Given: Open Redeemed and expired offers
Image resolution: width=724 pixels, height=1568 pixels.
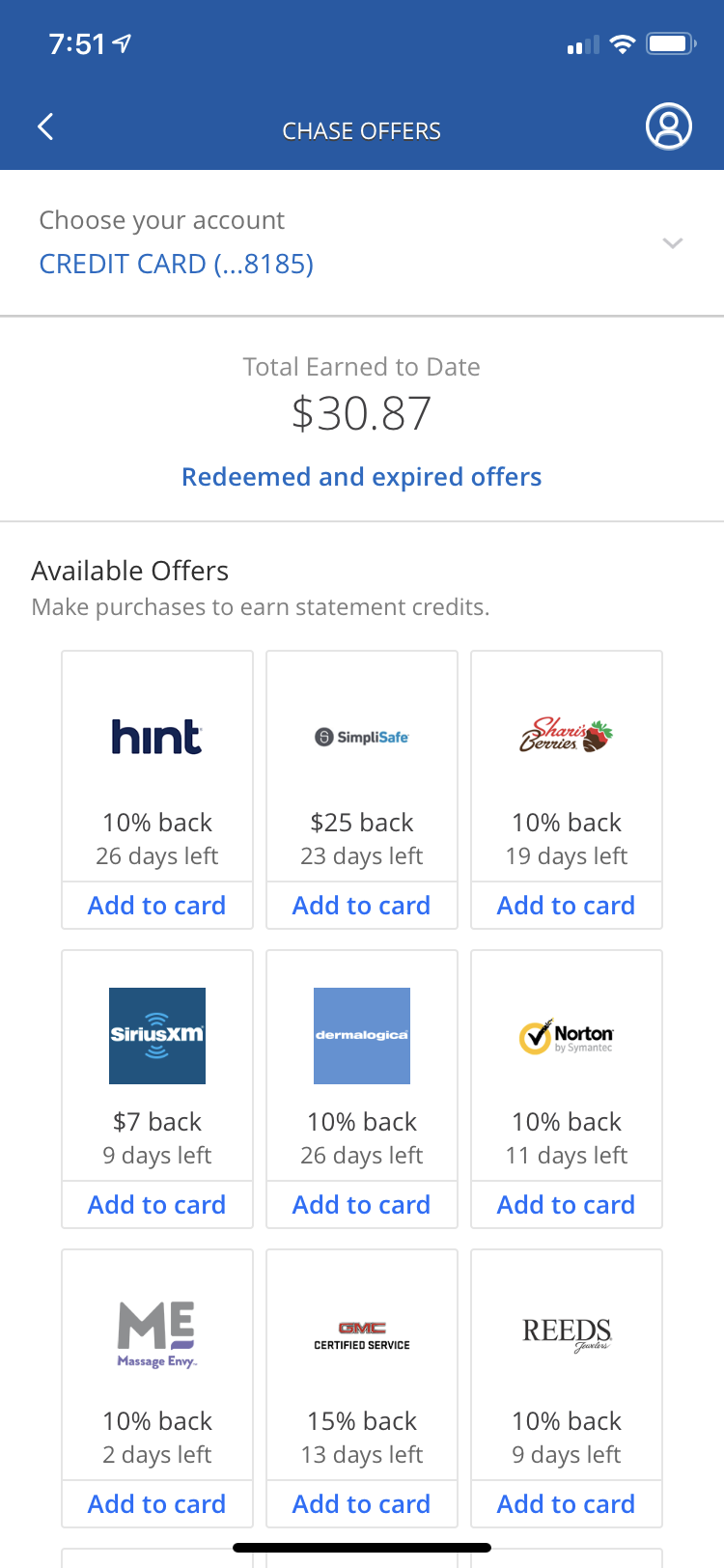Looking at the screenshot, I should pos(362,477).
